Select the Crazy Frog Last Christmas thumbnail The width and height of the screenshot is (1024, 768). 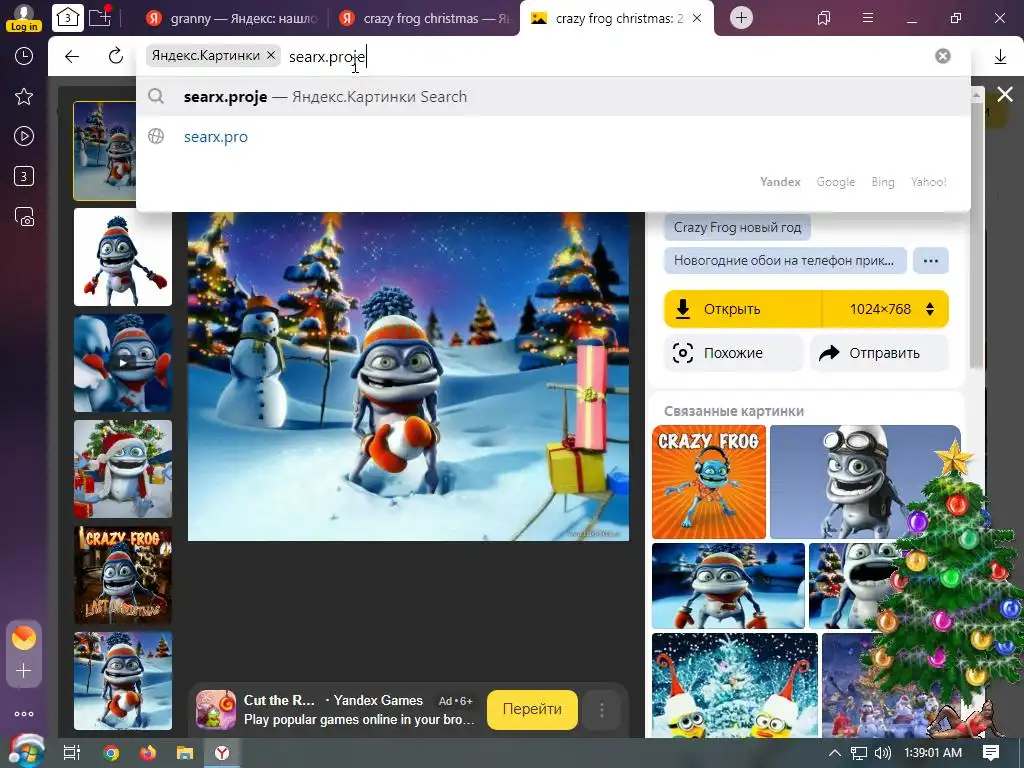pyautogui.click(x=123, y=575)
